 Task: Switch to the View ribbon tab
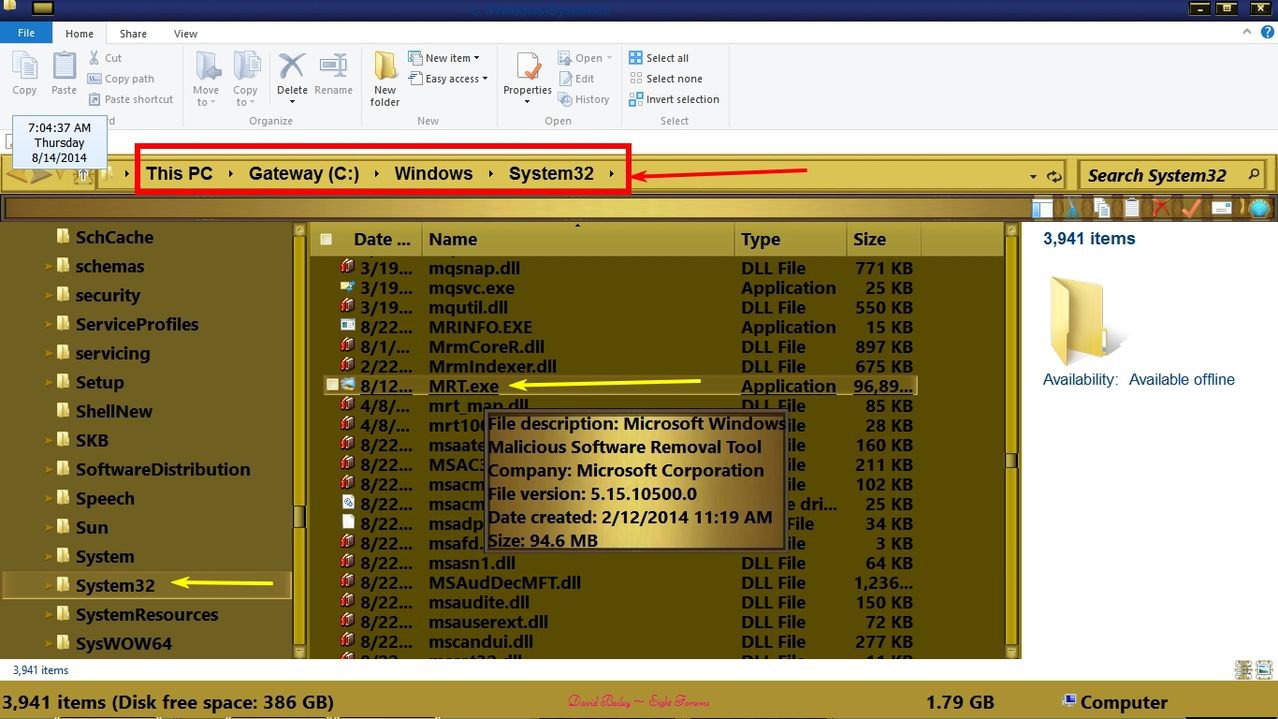tap(186, 33)
